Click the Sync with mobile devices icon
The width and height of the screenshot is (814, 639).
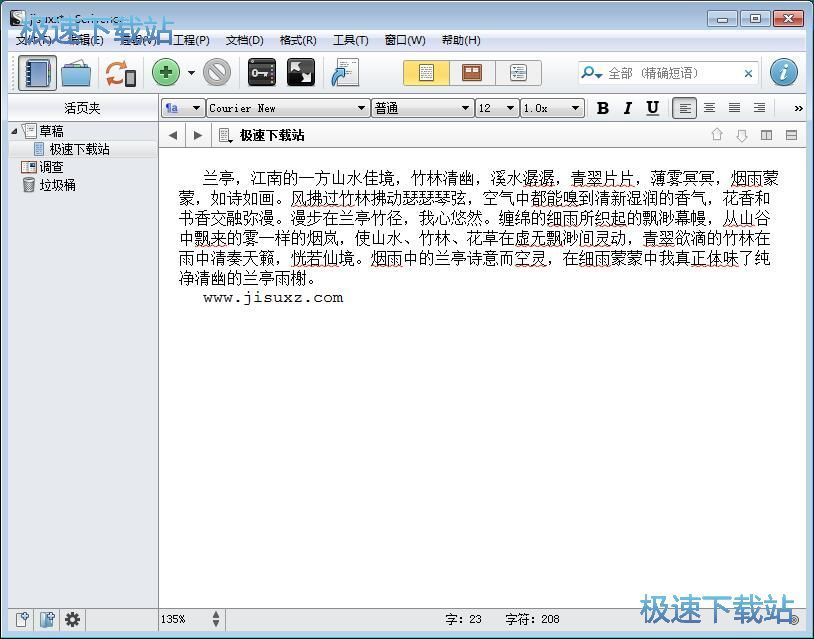point(120,73)
